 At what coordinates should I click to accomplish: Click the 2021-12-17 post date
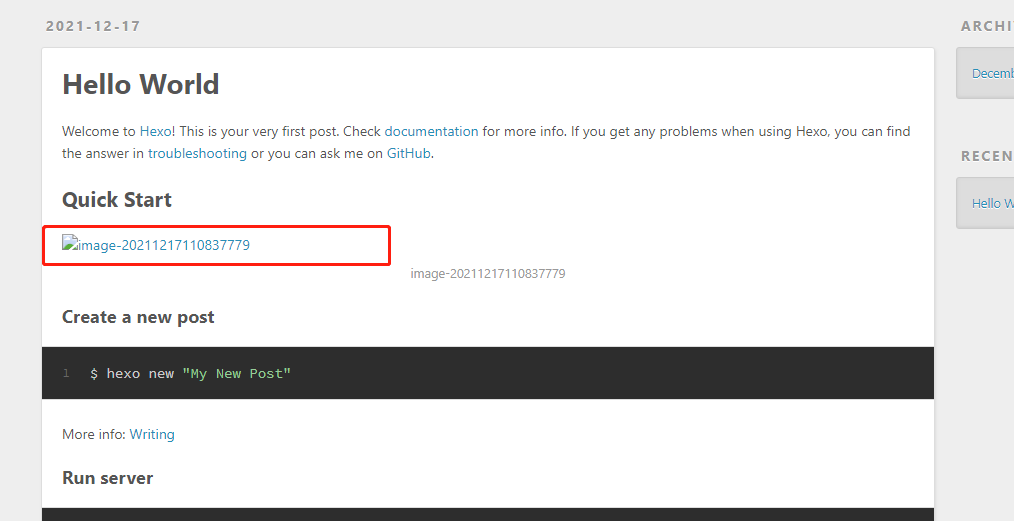pyautogui.click(x=93, y=26)
